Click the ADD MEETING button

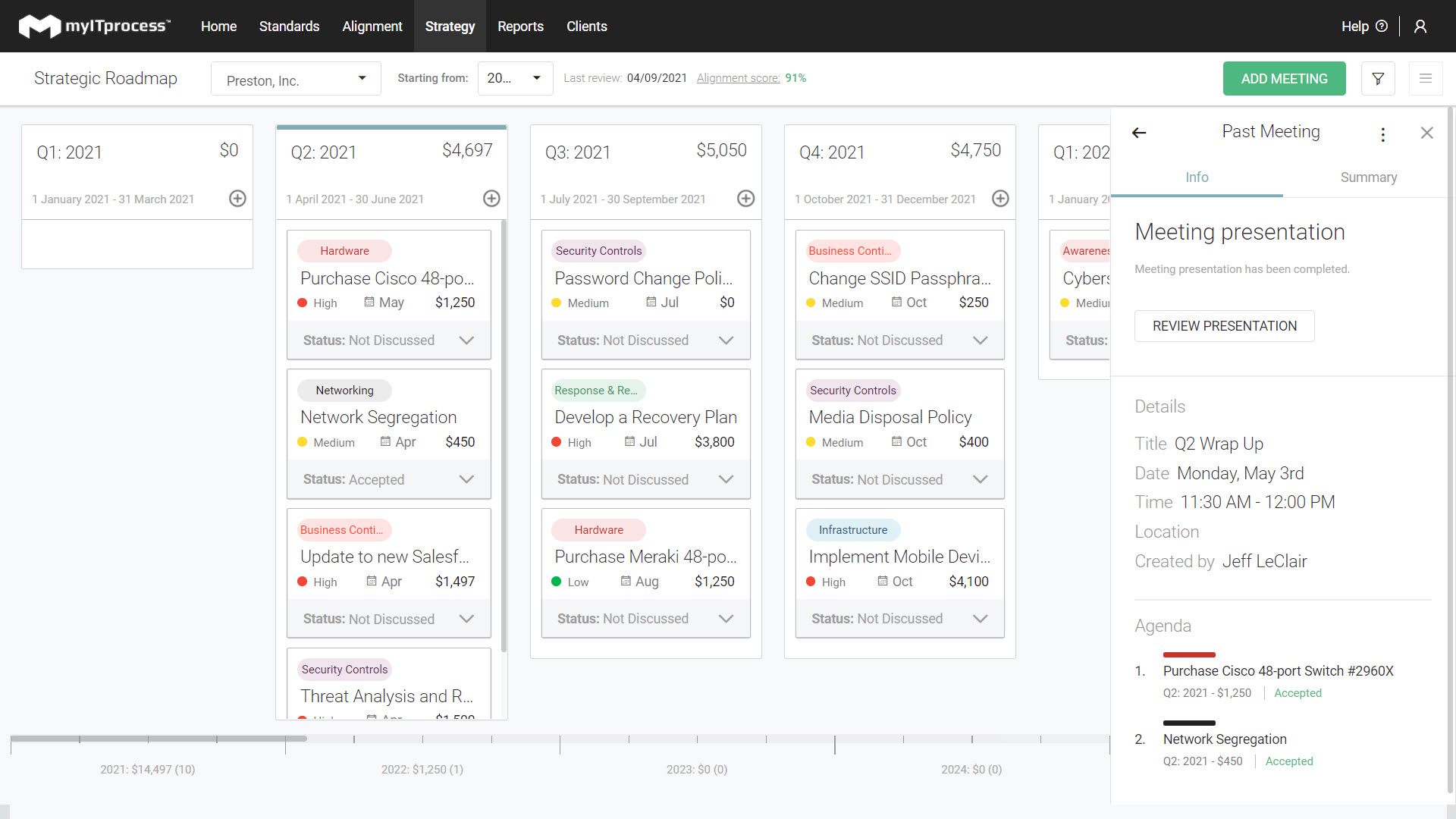[x=1285, y=78]
